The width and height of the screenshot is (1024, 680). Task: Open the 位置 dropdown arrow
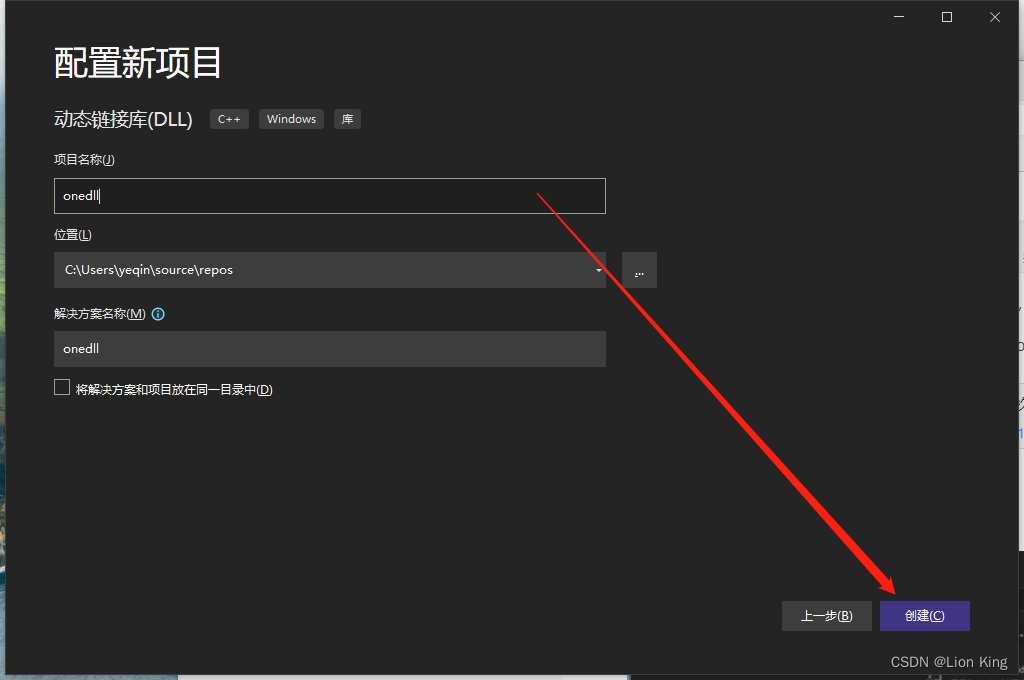tap(597, 269)
